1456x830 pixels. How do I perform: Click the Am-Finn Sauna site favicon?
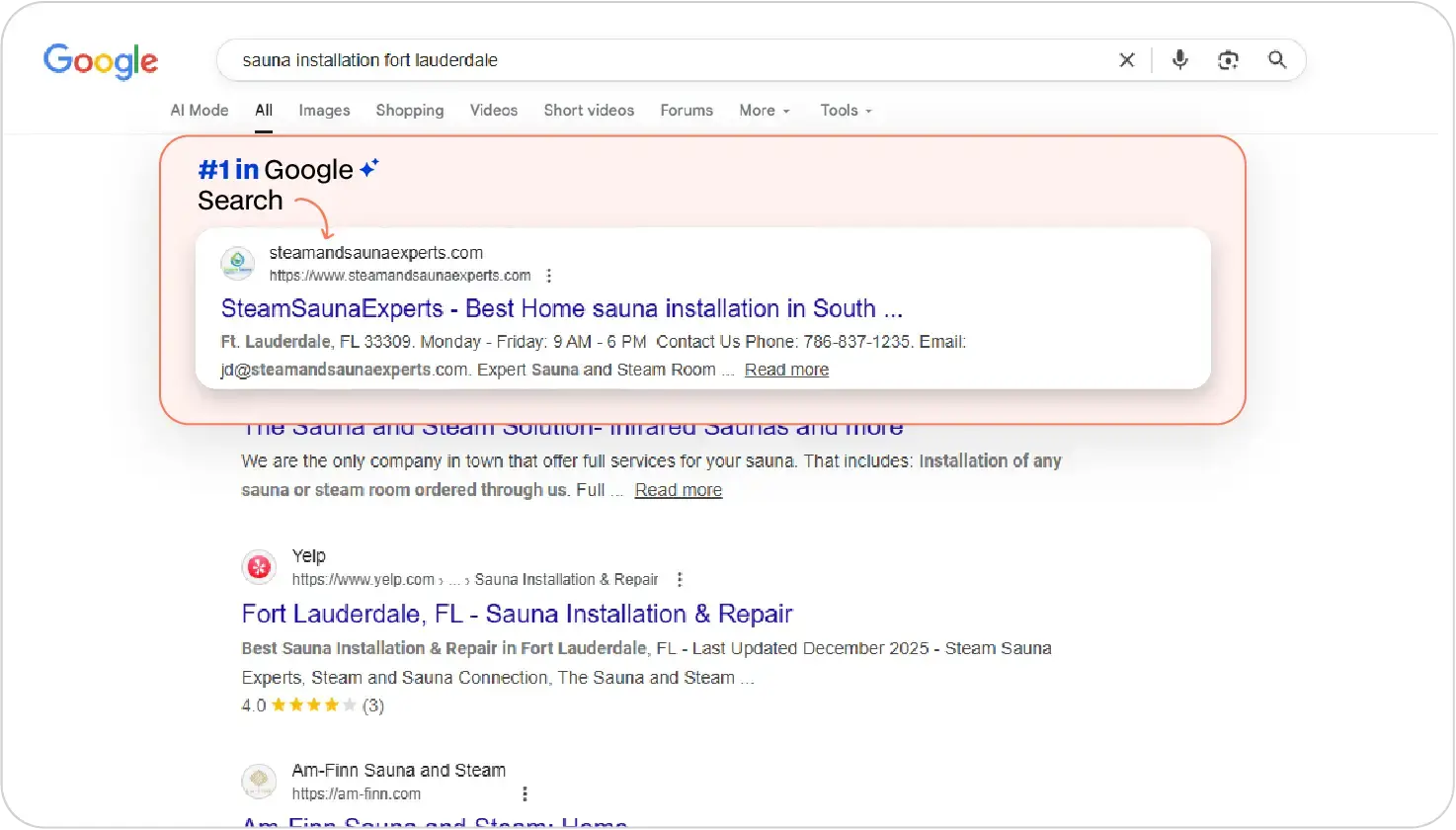[x=259, y=781]
